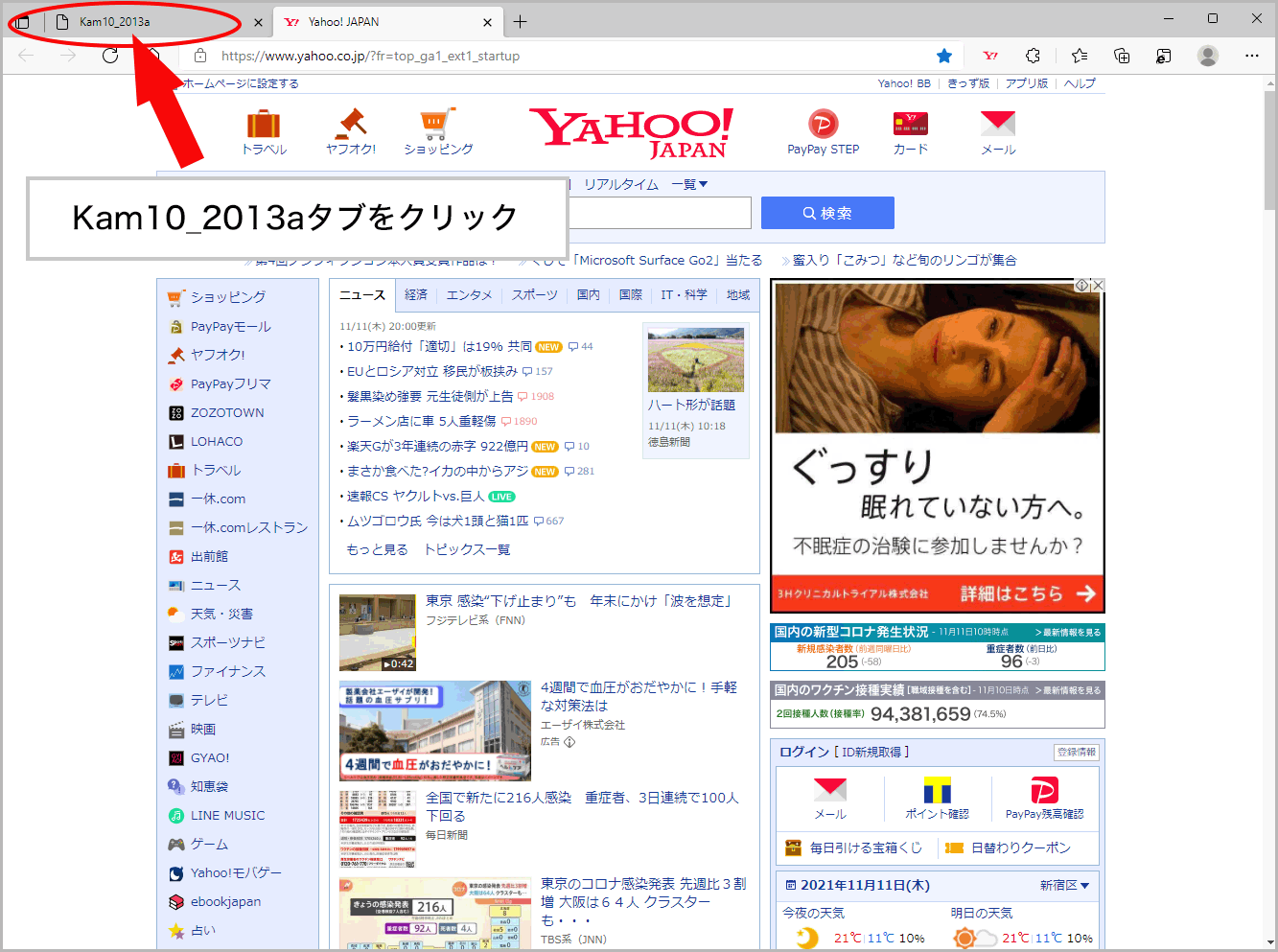
Task: Open the Favorites list icon
Action: click(x=1080, y=56)
